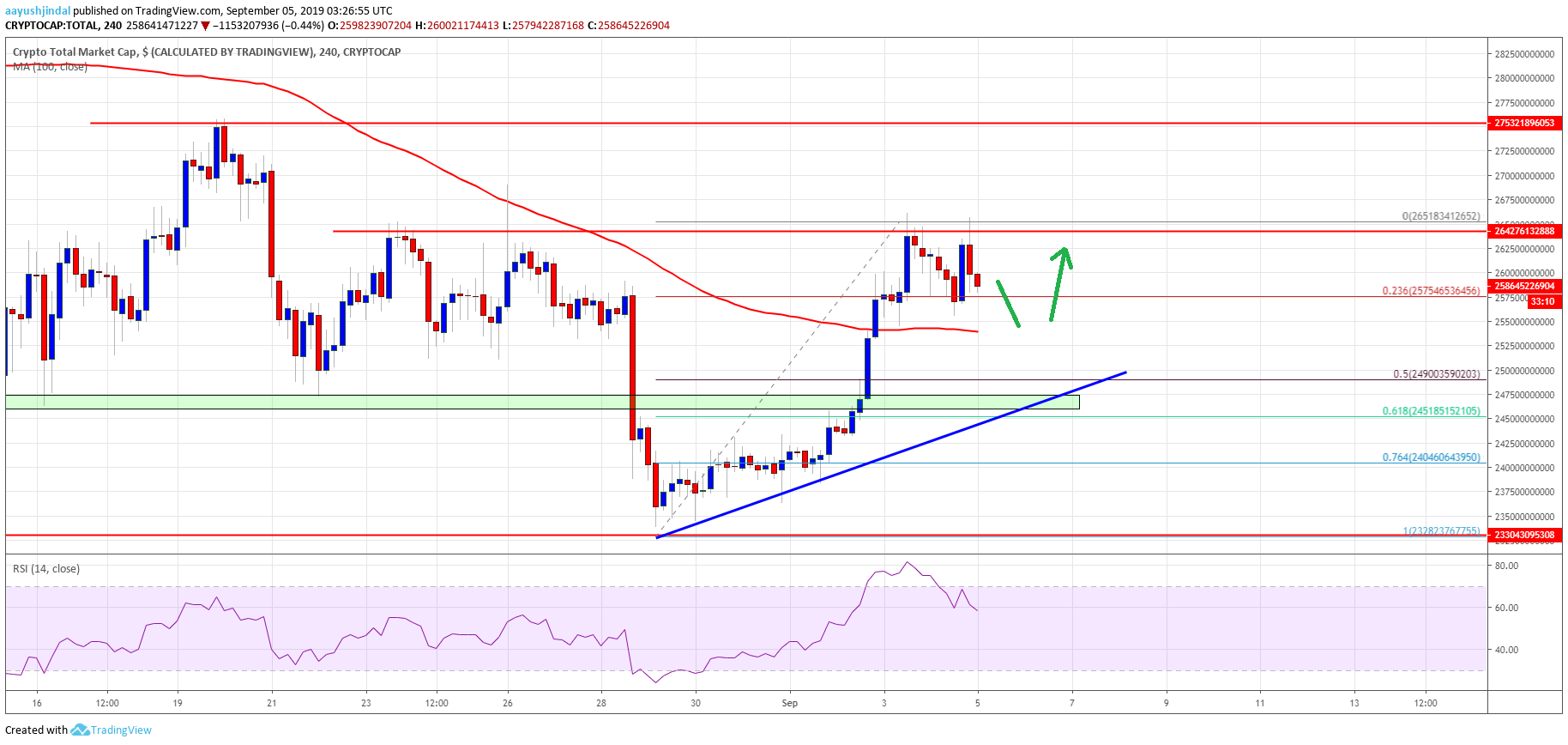The width and height of the screenshot is (1568, 745).
Task: Click the Sep date label on time axis
Action: pos(789,703)
